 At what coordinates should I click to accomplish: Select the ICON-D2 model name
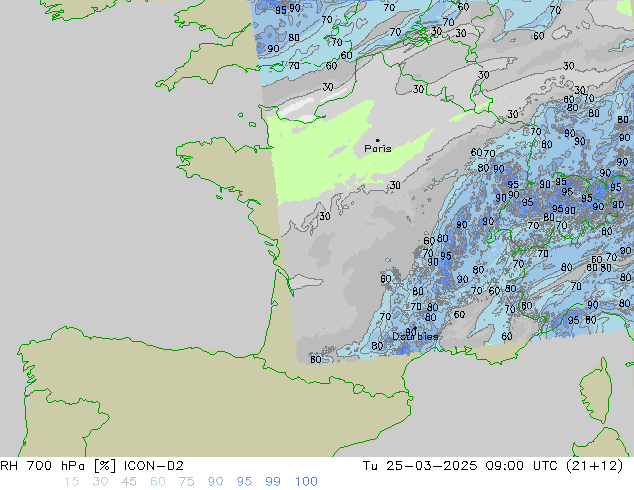pos(154,466)
